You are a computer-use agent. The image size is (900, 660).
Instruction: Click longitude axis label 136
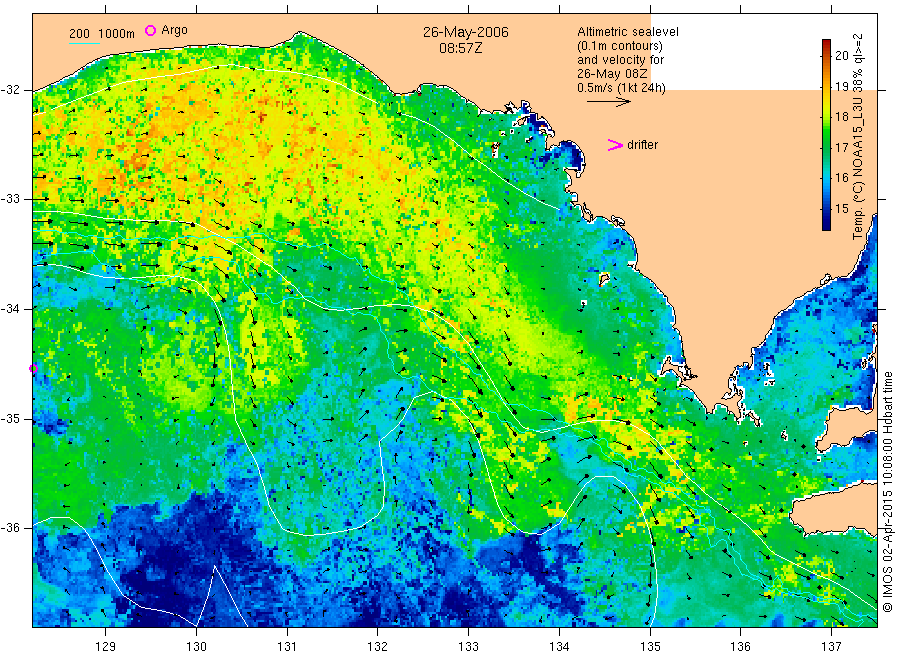click(x=740, y=647)
